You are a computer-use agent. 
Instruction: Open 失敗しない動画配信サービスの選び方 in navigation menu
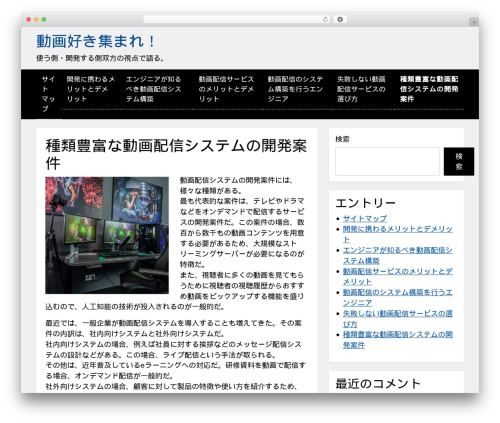tap(361, 89)
